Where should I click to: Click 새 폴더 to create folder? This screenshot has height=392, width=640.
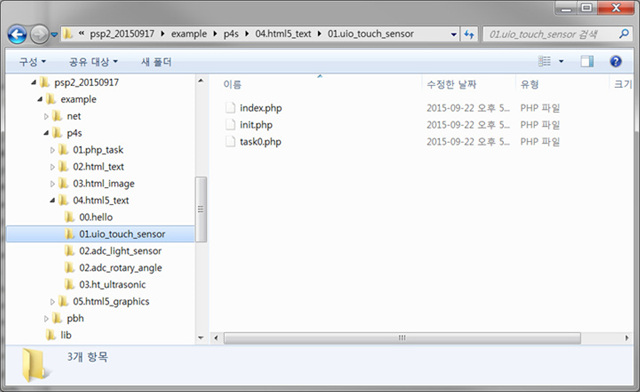pyautogui.click(x=156, y=62)
